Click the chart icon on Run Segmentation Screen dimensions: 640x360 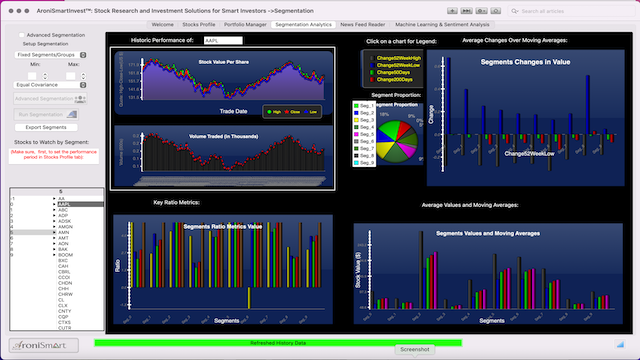(x=72, y=115)
